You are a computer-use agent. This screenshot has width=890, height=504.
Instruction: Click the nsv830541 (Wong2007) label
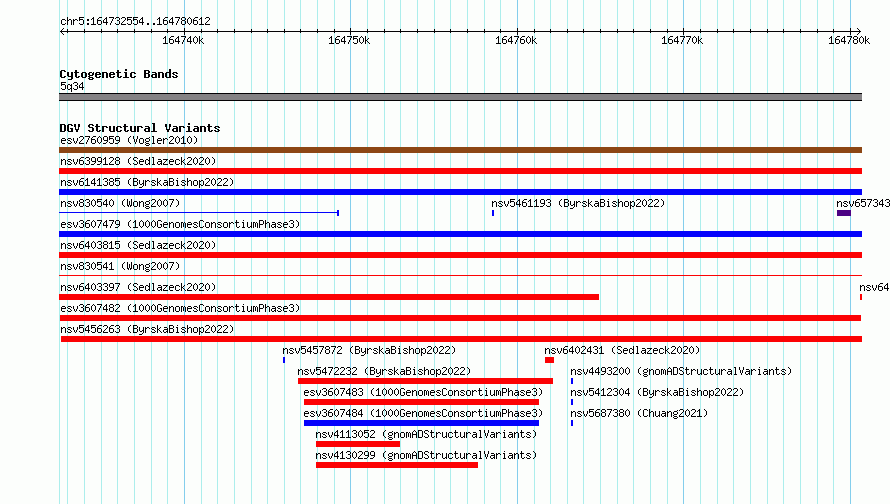pos(120,266)
